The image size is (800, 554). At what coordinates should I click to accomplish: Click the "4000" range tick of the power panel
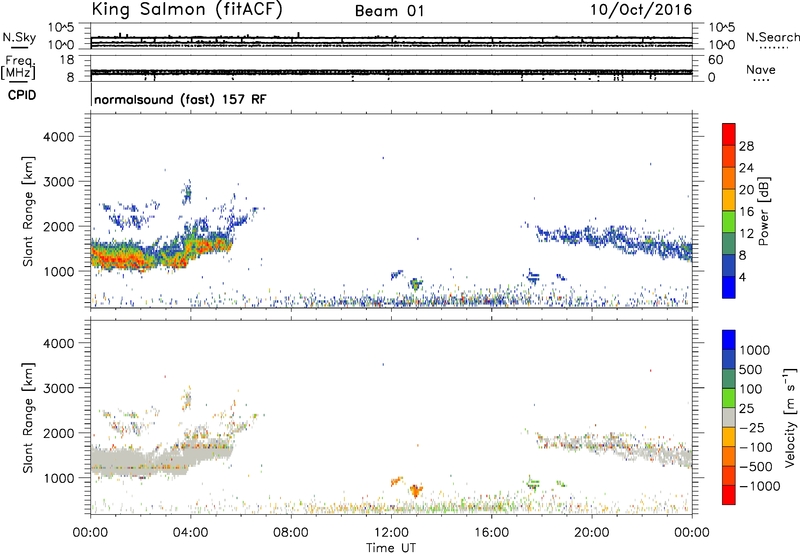click(59, 137)
